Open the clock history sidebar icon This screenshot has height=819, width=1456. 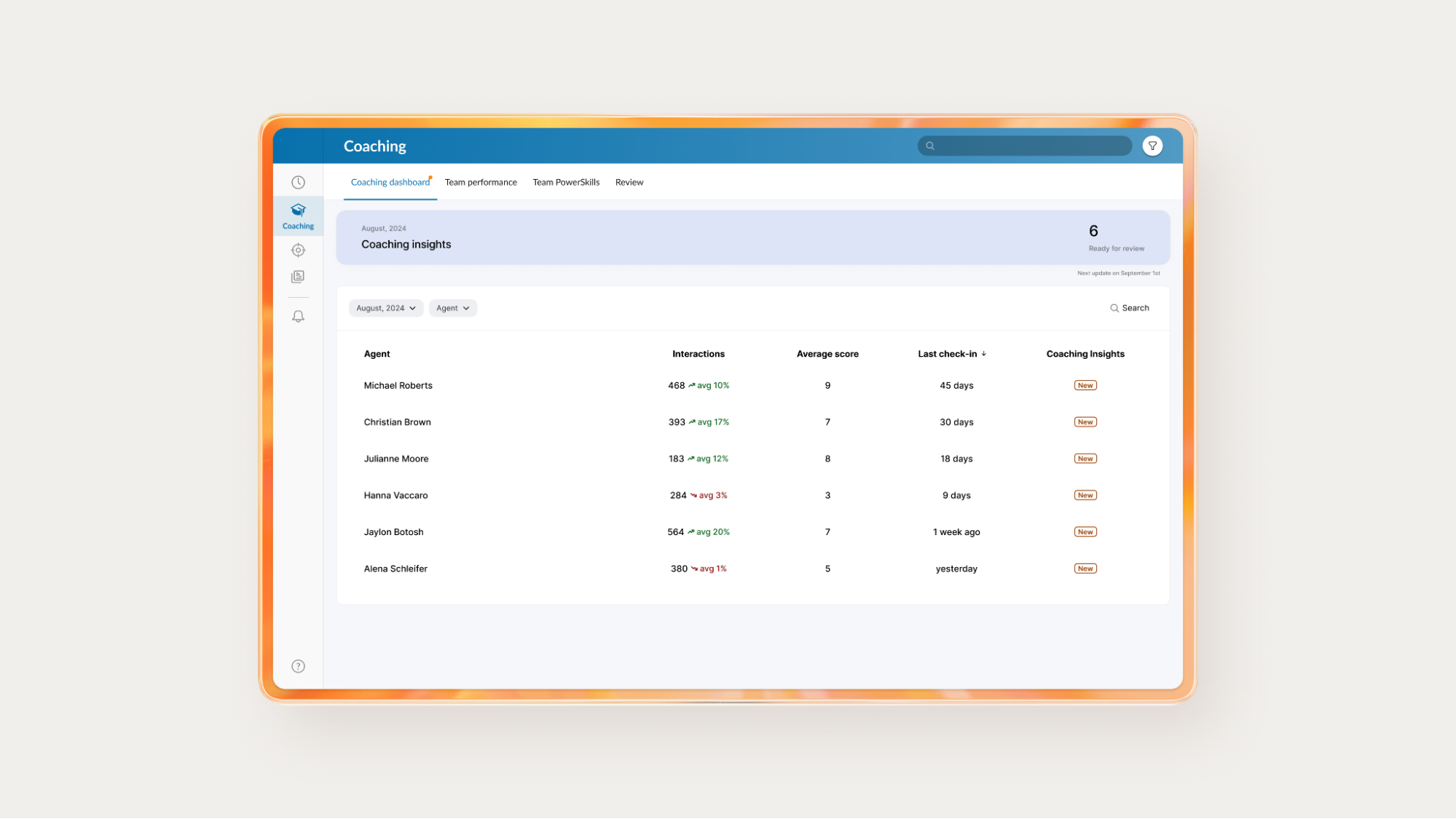tap(298, 182)
